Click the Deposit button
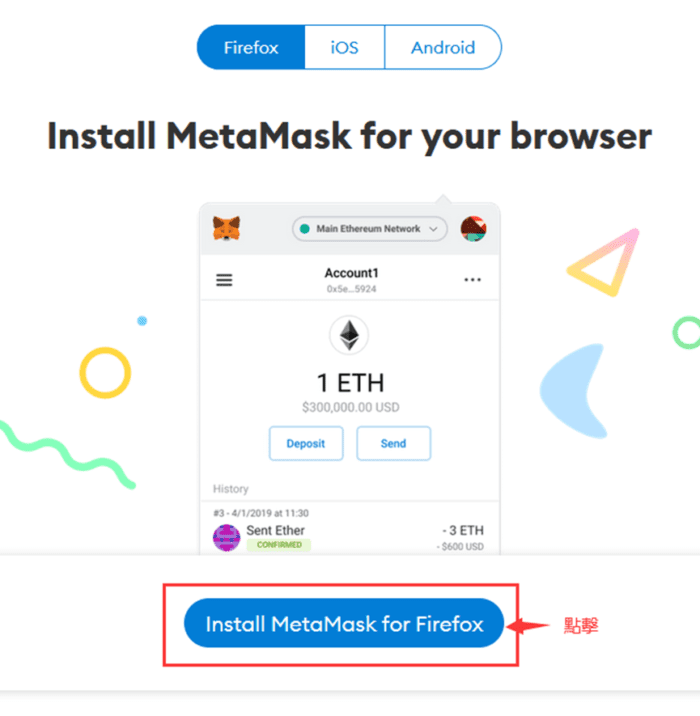Image resolution: width=700 pixels, height=716 pixels. (x=306, y=443)
